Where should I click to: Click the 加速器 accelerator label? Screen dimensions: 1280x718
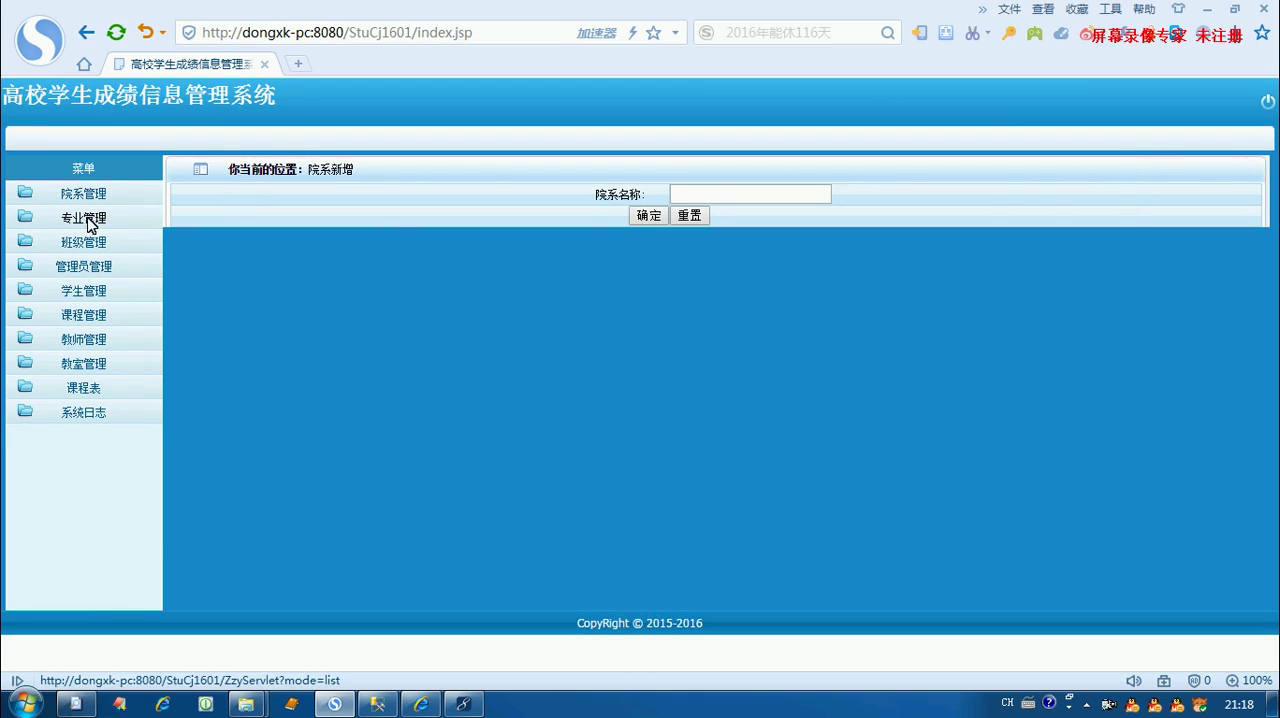click(x=596, y=33)
